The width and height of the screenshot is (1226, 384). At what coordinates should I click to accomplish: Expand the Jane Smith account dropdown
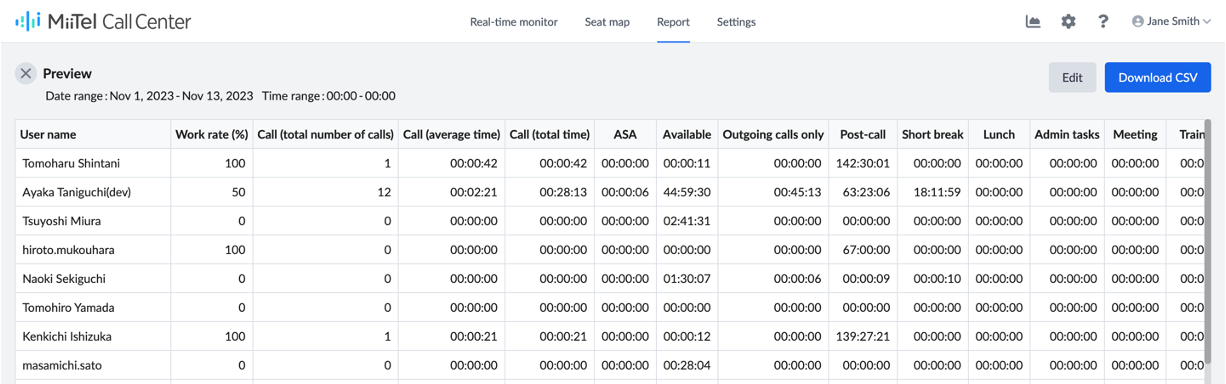tap(1171, 21)
